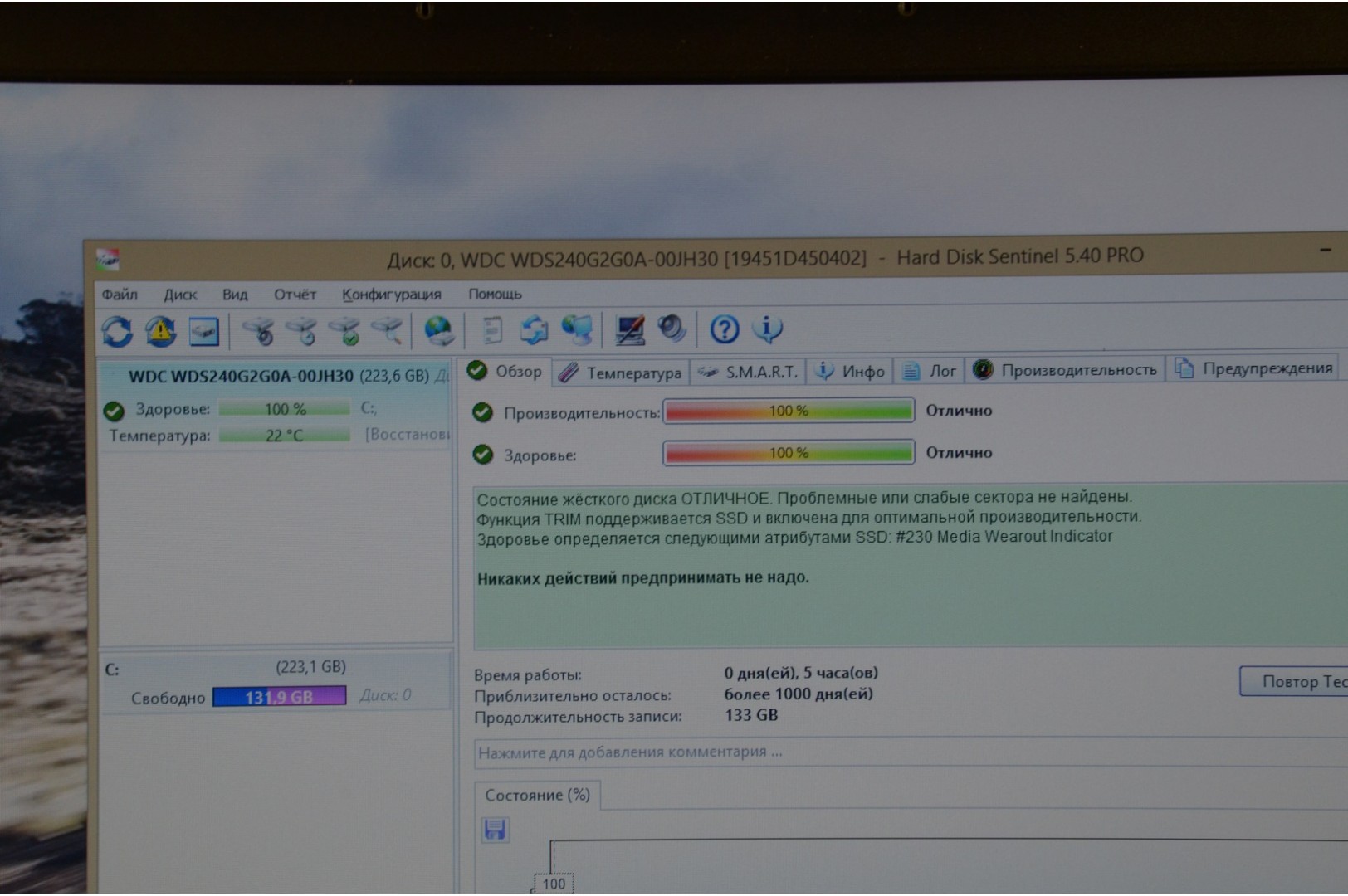Open help with the question mark icon
The height and width of the screenshot is (896, 1348).
pyautogui.click(x=724, y=329)
